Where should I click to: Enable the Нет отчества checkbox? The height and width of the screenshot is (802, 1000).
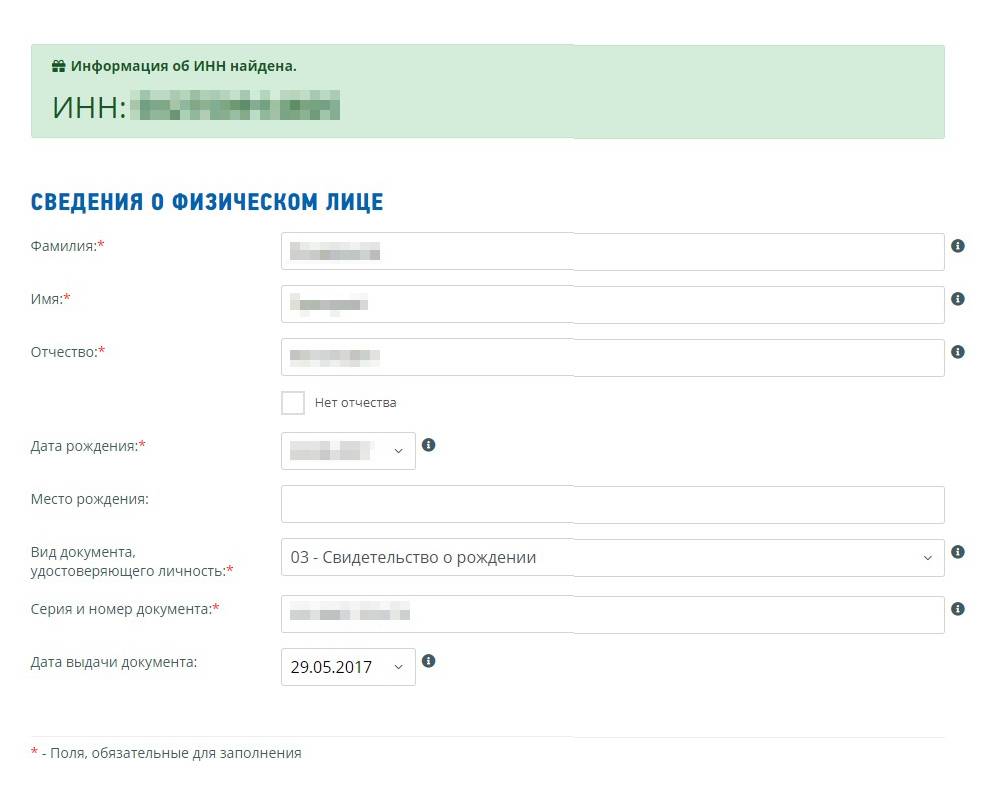(293, 403)
